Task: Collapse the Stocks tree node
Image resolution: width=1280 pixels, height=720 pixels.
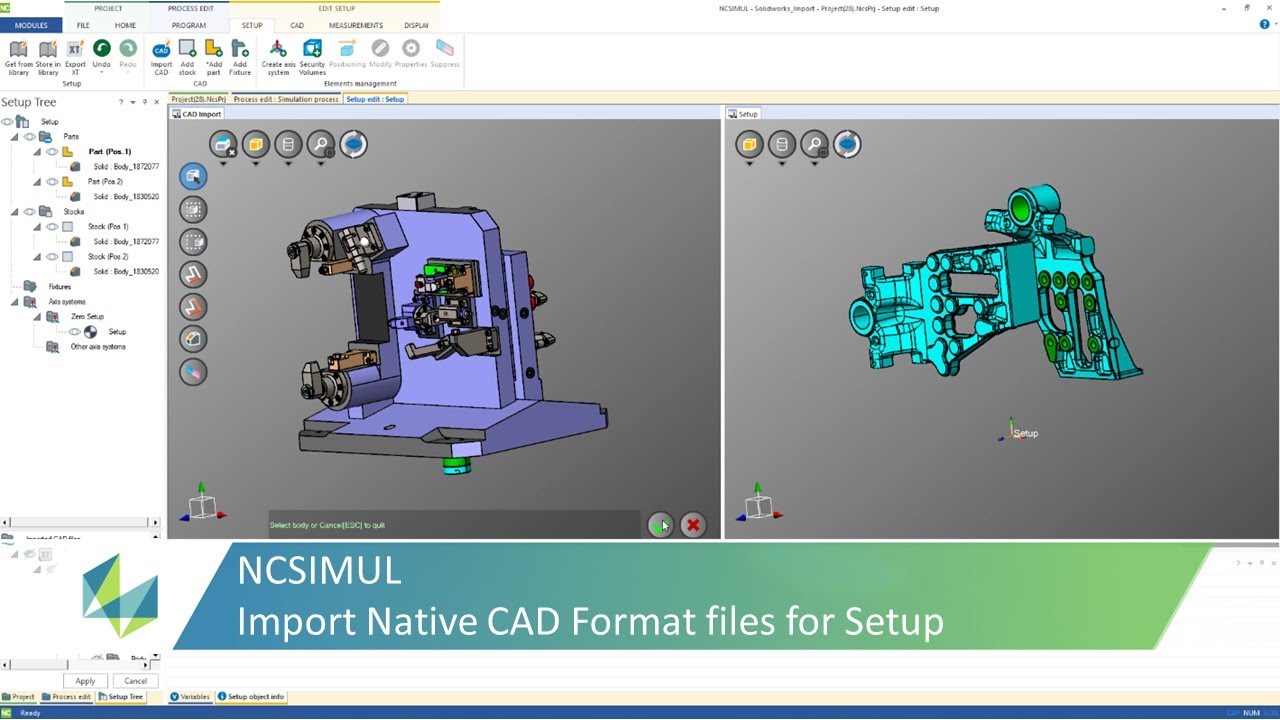Action: pyautogui.click(x=15, y=212)
